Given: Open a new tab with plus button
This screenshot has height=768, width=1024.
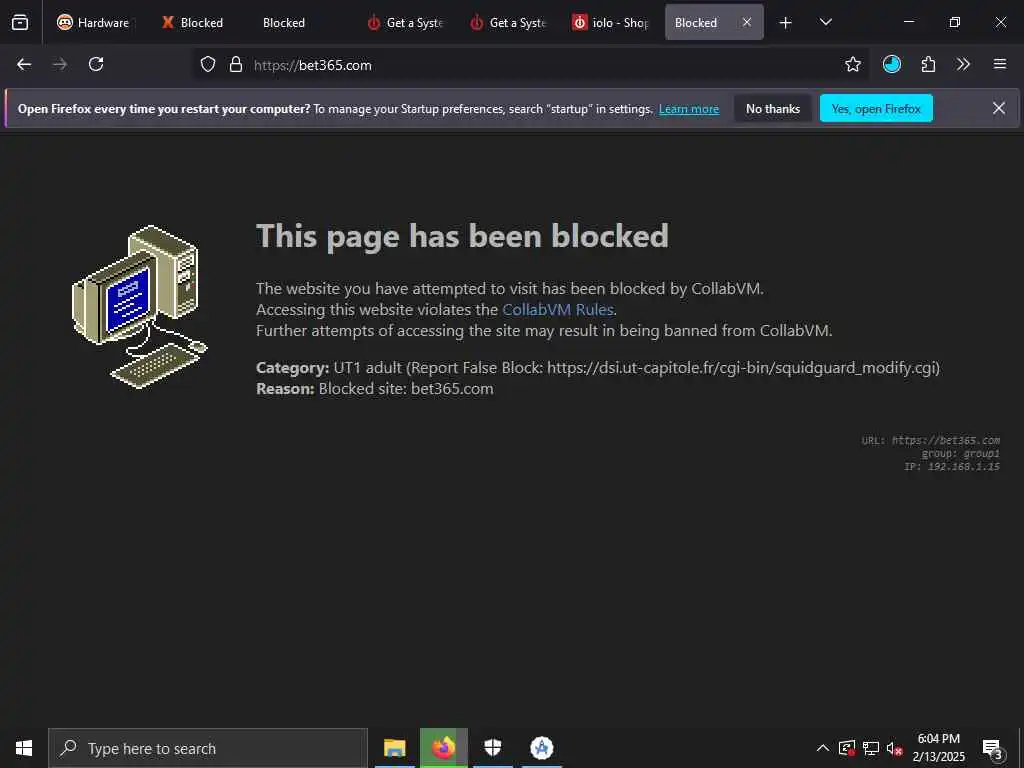Looking at the screenshot, I should tap(786, 23).
